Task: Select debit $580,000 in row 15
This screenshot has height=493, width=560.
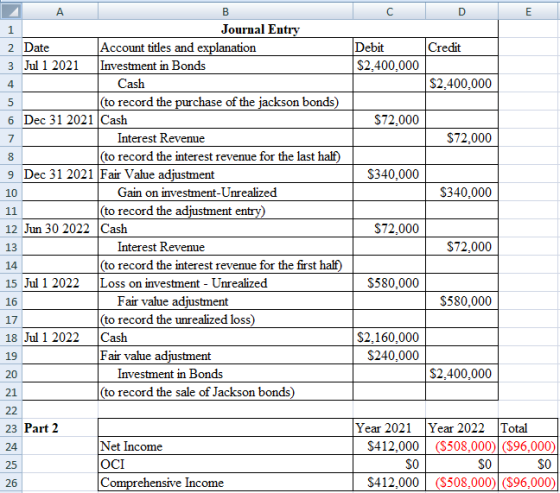Action: (x=389, y=283)
